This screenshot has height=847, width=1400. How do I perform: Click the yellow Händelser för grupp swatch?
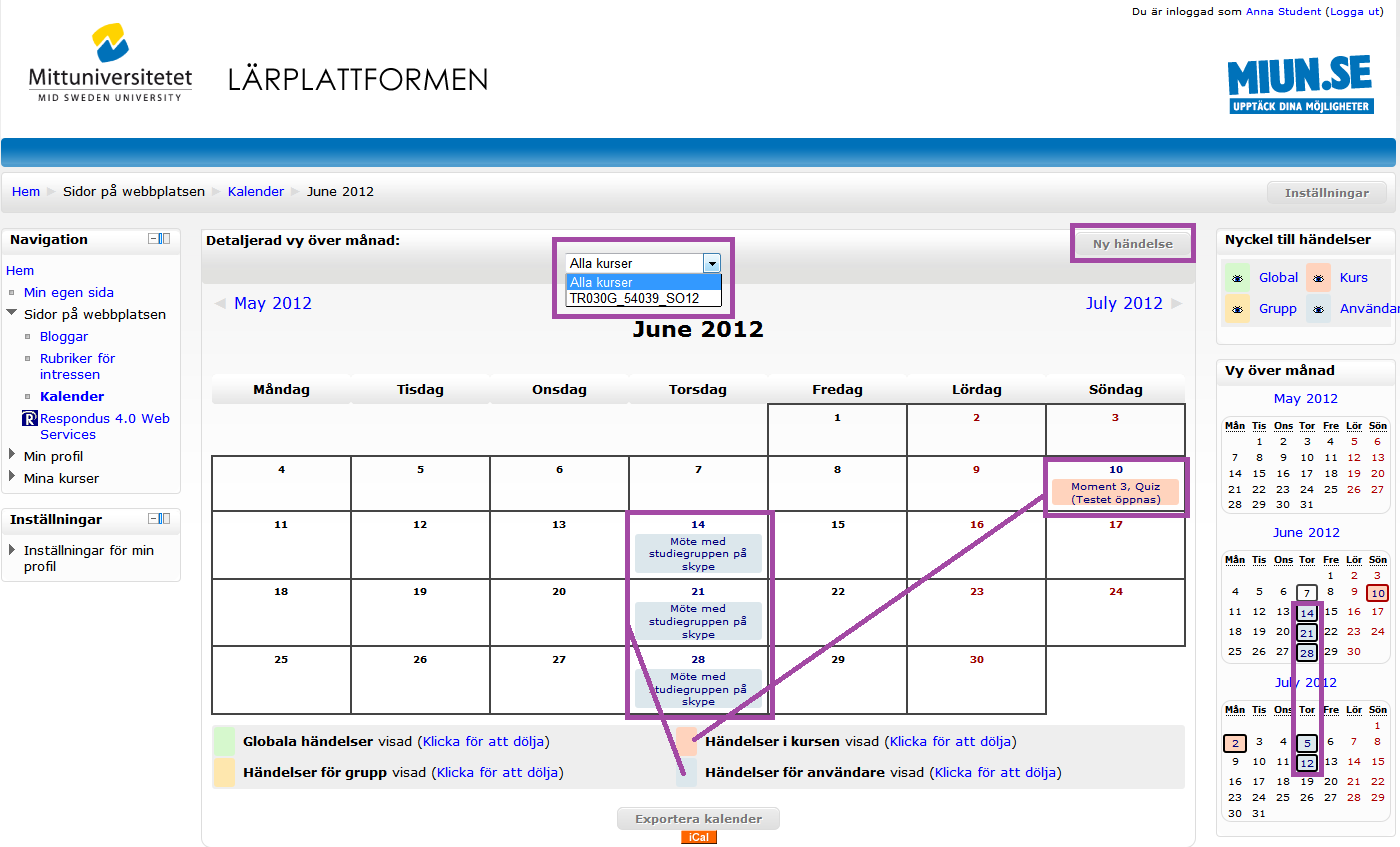click(x=223, y=772)
